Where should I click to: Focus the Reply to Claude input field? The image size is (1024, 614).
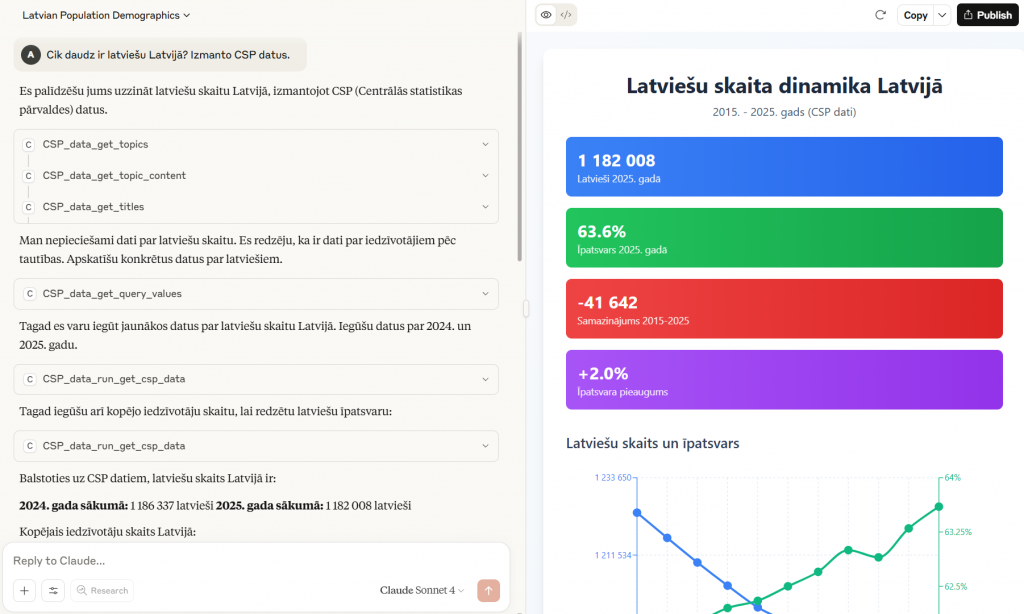click(256, 561)
